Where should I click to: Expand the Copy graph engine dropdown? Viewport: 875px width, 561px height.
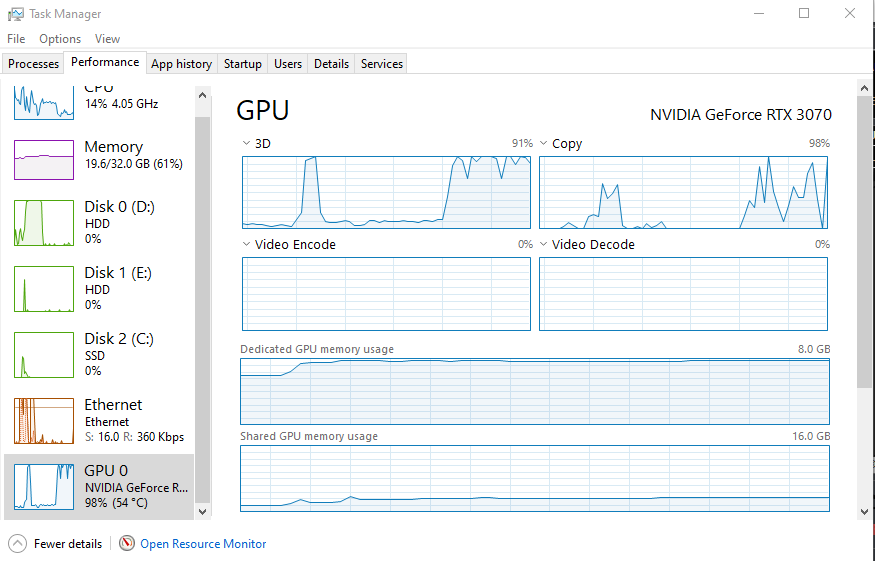pyautogui.click(x=544, y=144)
